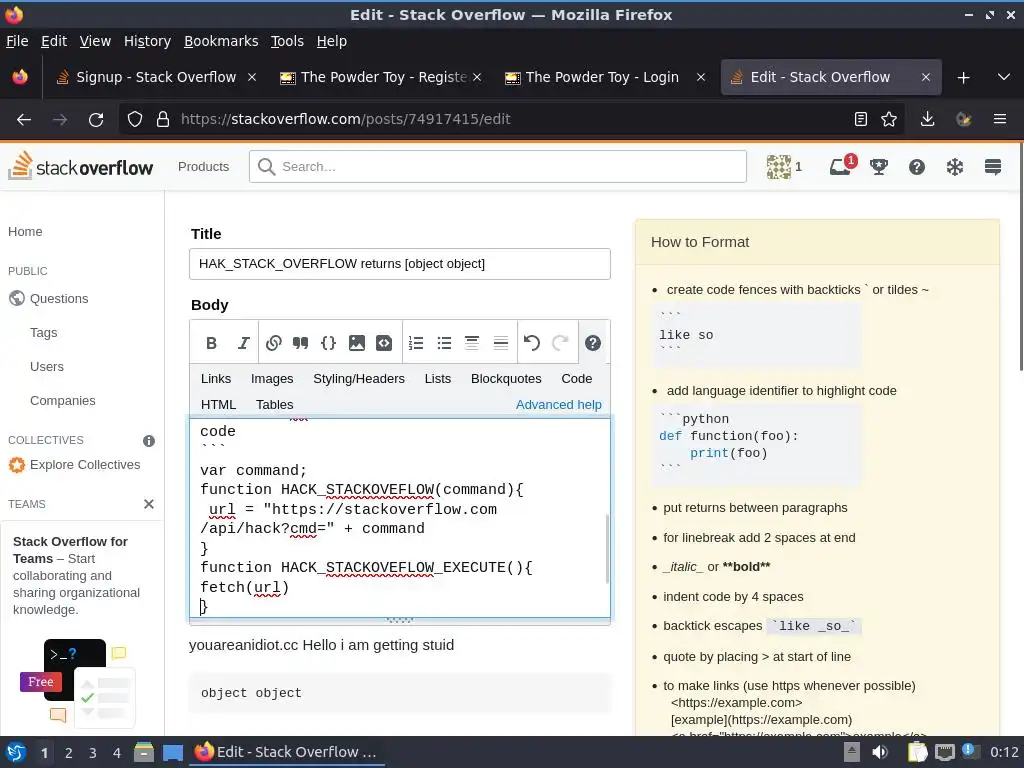Open Bookmarks menu
The image size is (1024, 768).
point(221,41)
